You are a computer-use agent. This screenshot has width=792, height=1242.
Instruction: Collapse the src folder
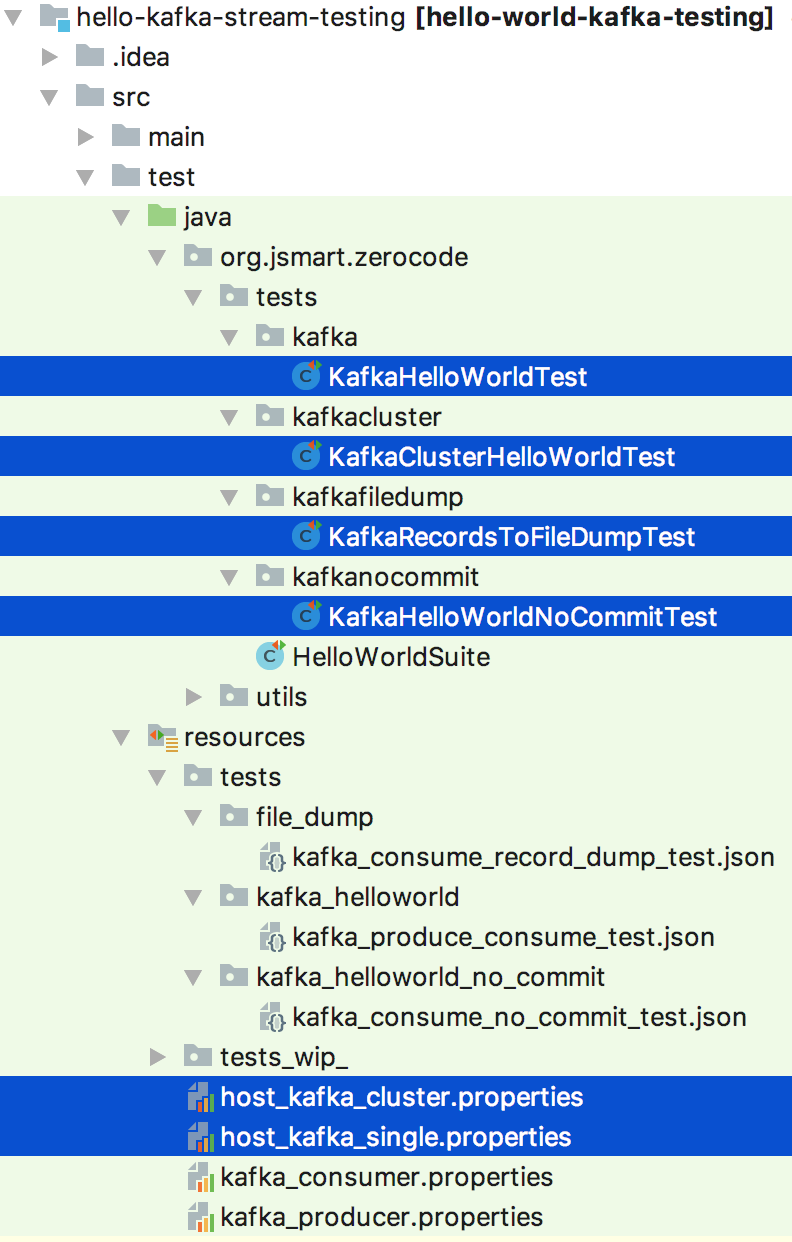pos(49,97)
